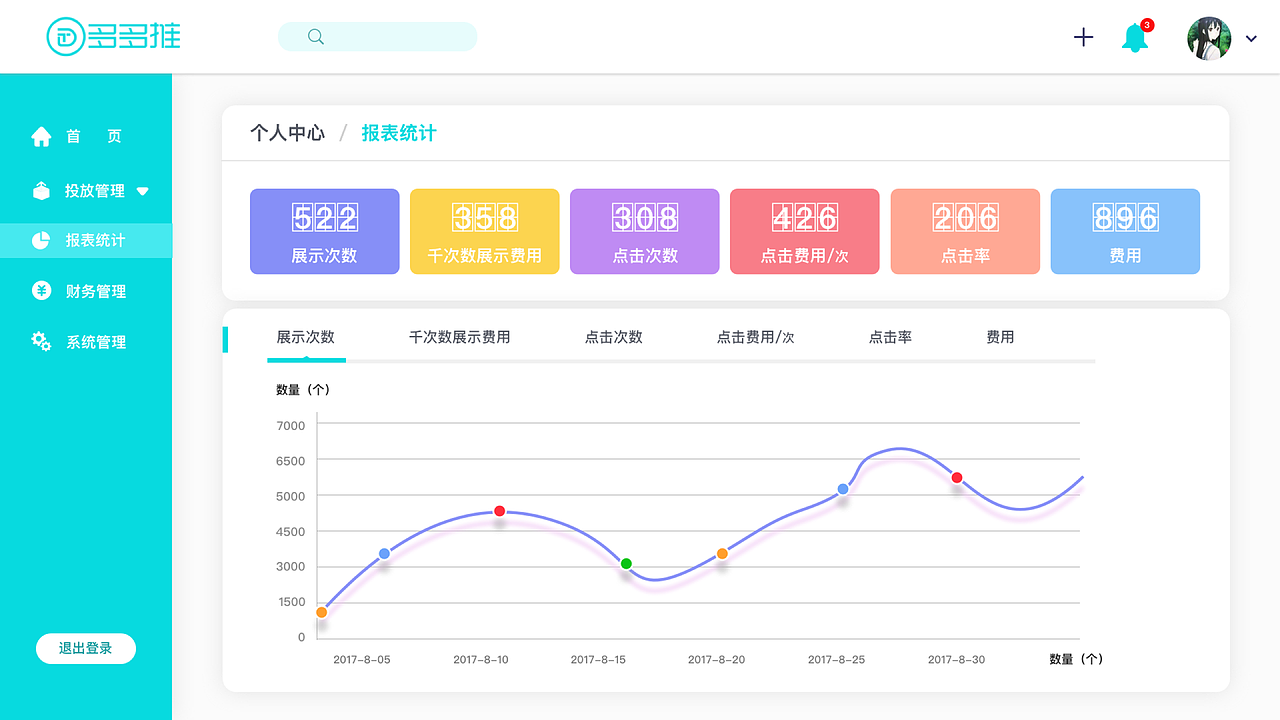
Task: Select the 千次数展示费用 stat card
Action: pos(485,231)
